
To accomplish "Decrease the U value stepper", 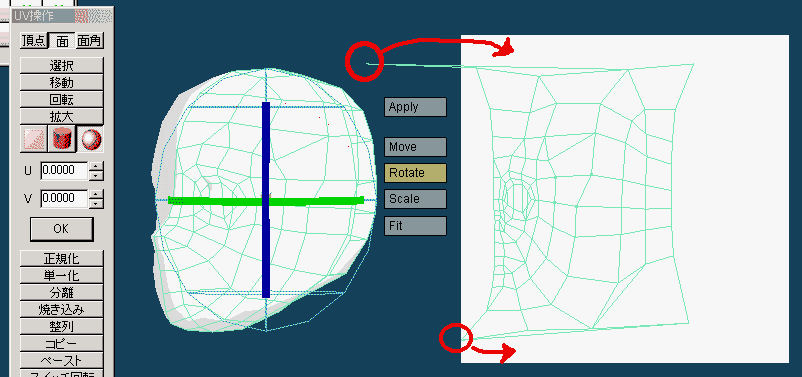I will pos(96,175).
